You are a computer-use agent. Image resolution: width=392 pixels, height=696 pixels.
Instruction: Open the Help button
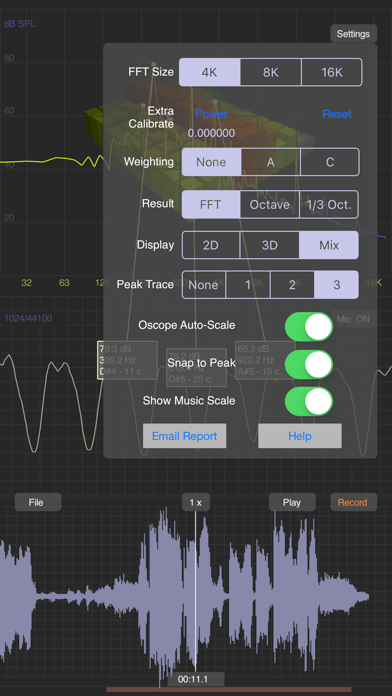click(x=300, y=436)
